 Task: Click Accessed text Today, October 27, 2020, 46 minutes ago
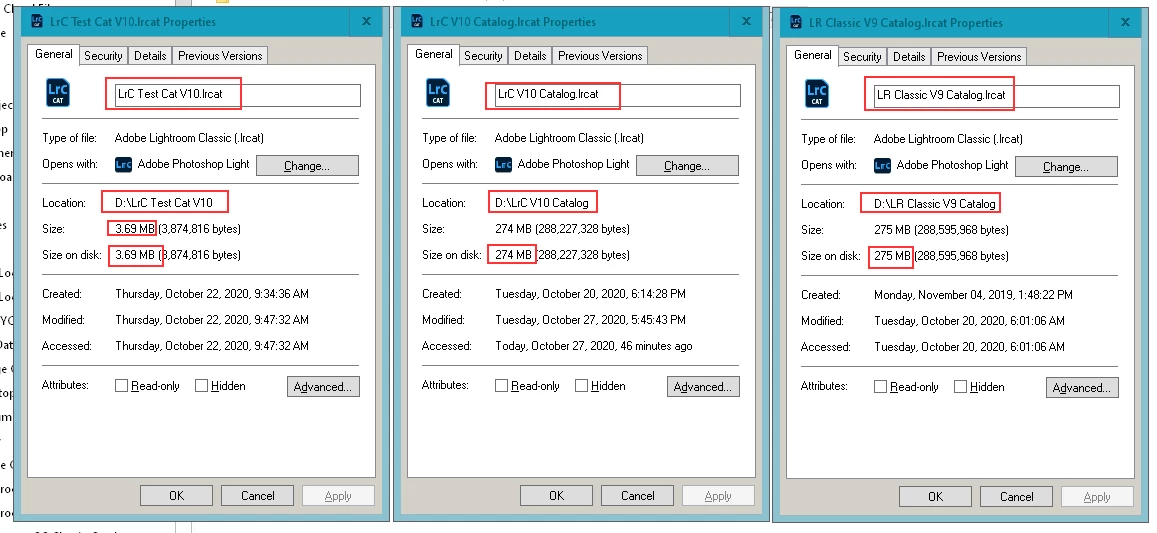[x=593, y=345]
